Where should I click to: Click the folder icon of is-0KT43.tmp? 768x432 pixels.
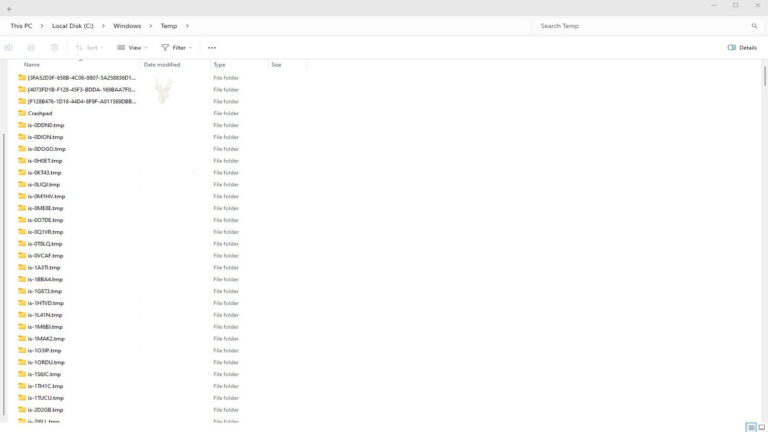pyautogui.click(x=22, y=172)
